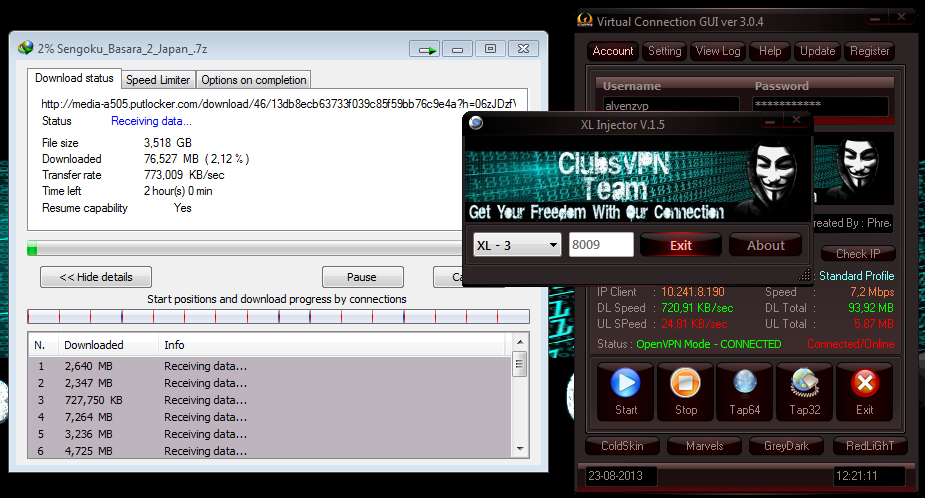The width and height of the screenshot is (925, 498).
Task: Click the Register tab
Action: pos(870,51)
